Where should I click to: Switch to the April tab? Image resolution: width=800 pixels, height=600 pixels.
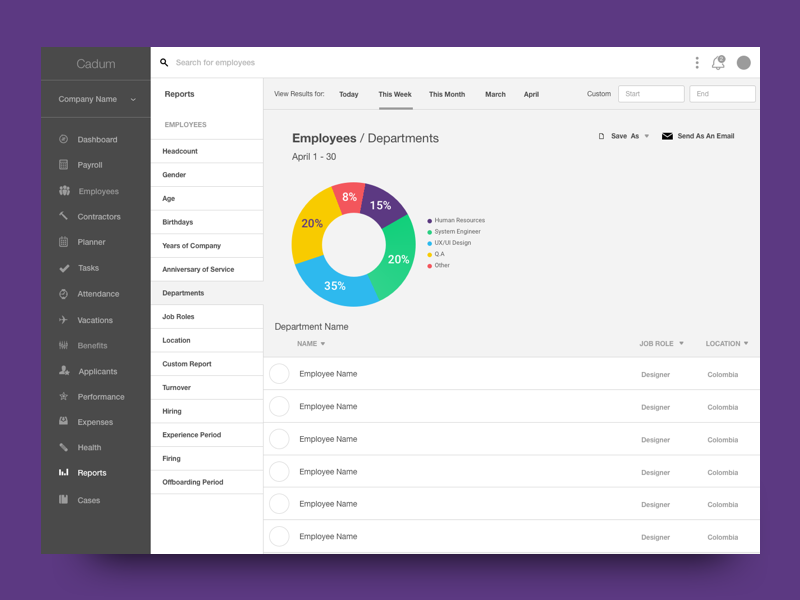(531, 94)
